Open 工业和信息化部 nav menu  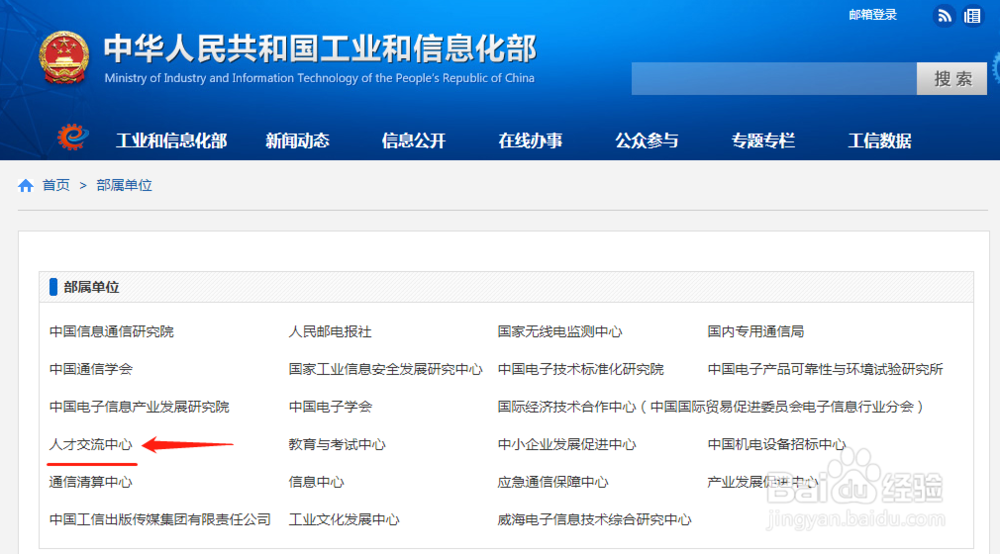pos(172,140)
